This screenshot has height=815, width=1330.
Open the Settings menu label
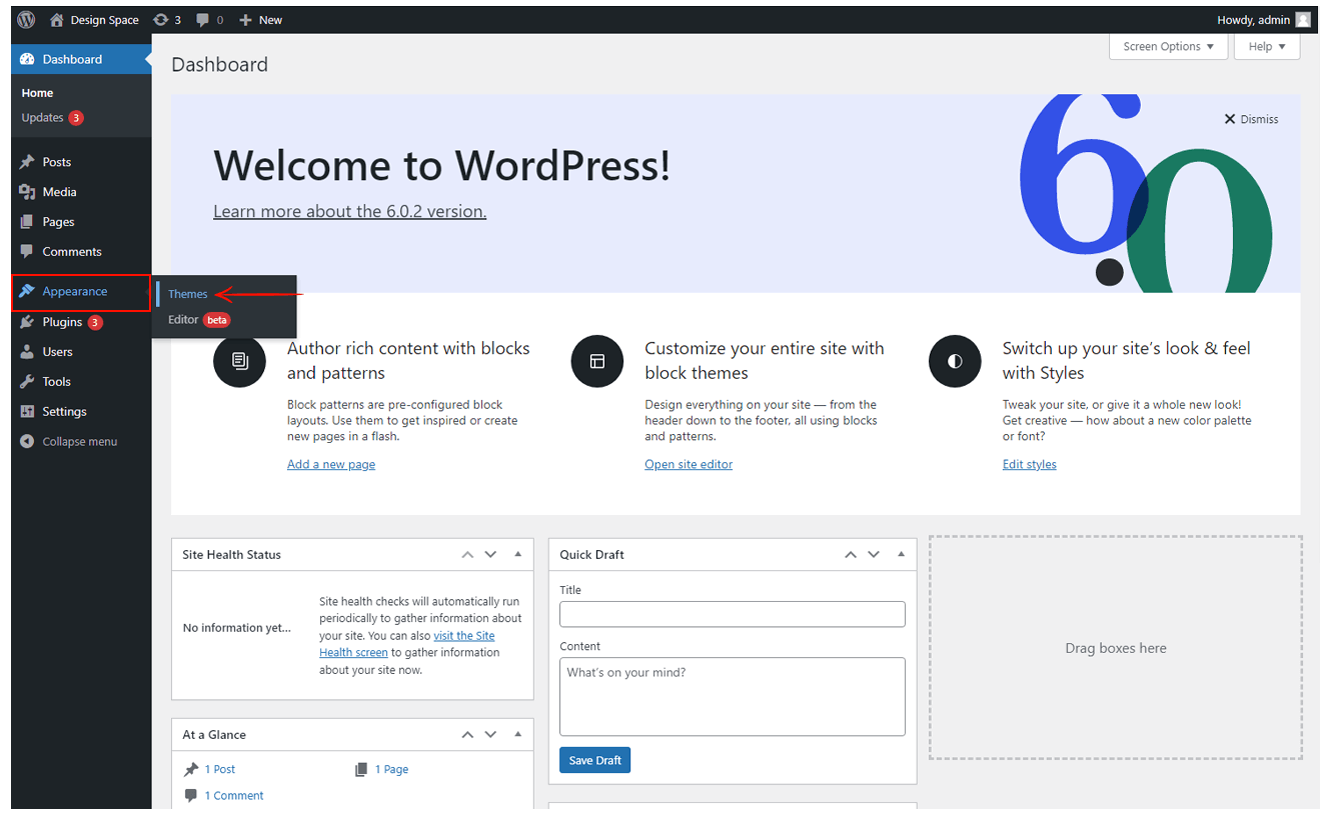[x=64, y=412]
